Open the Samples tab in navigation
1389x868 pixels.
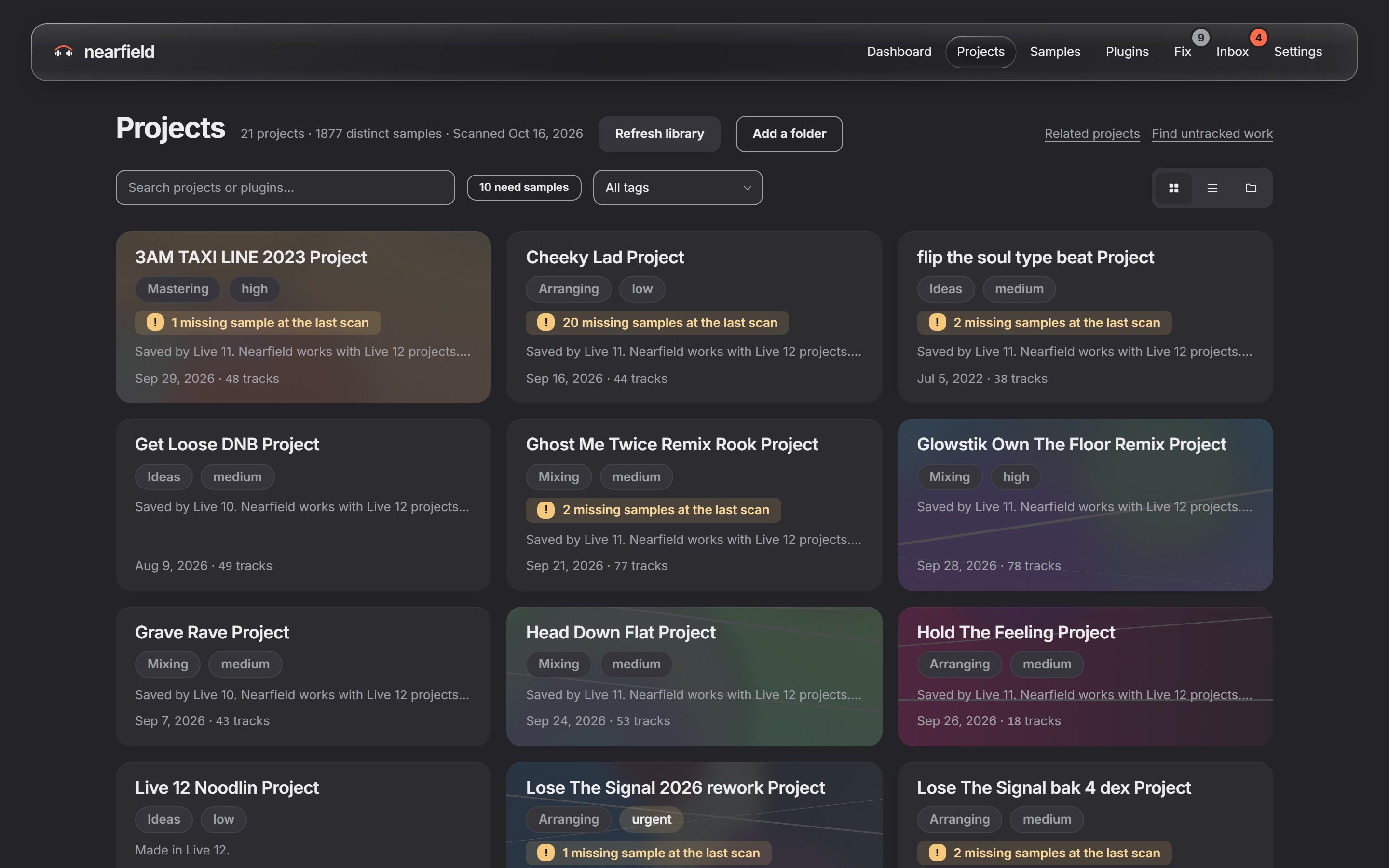click(x=1054, y=52)
